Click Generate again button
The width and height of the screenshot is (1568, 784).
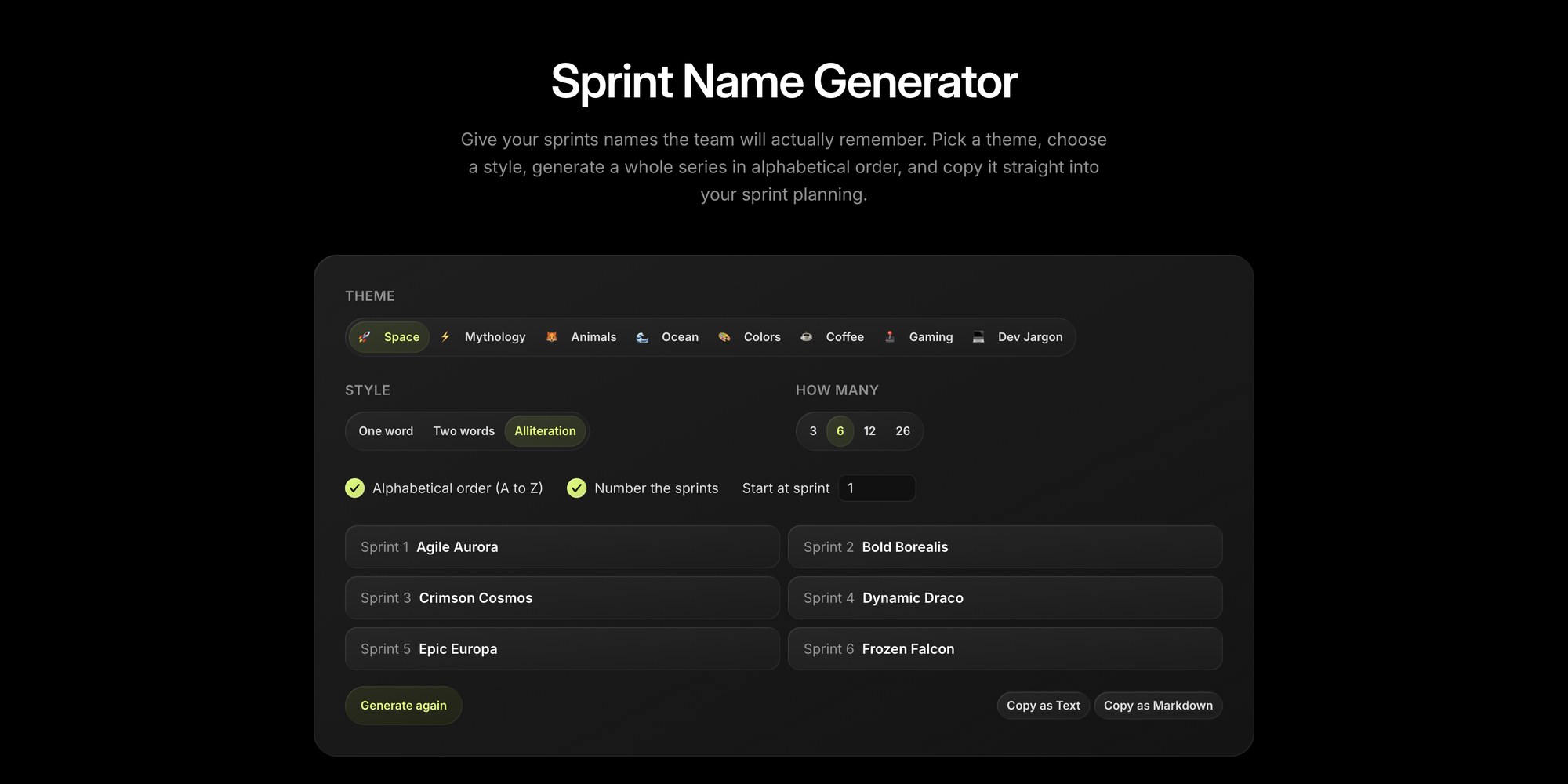pyautogui.click(x=404, y=706)
